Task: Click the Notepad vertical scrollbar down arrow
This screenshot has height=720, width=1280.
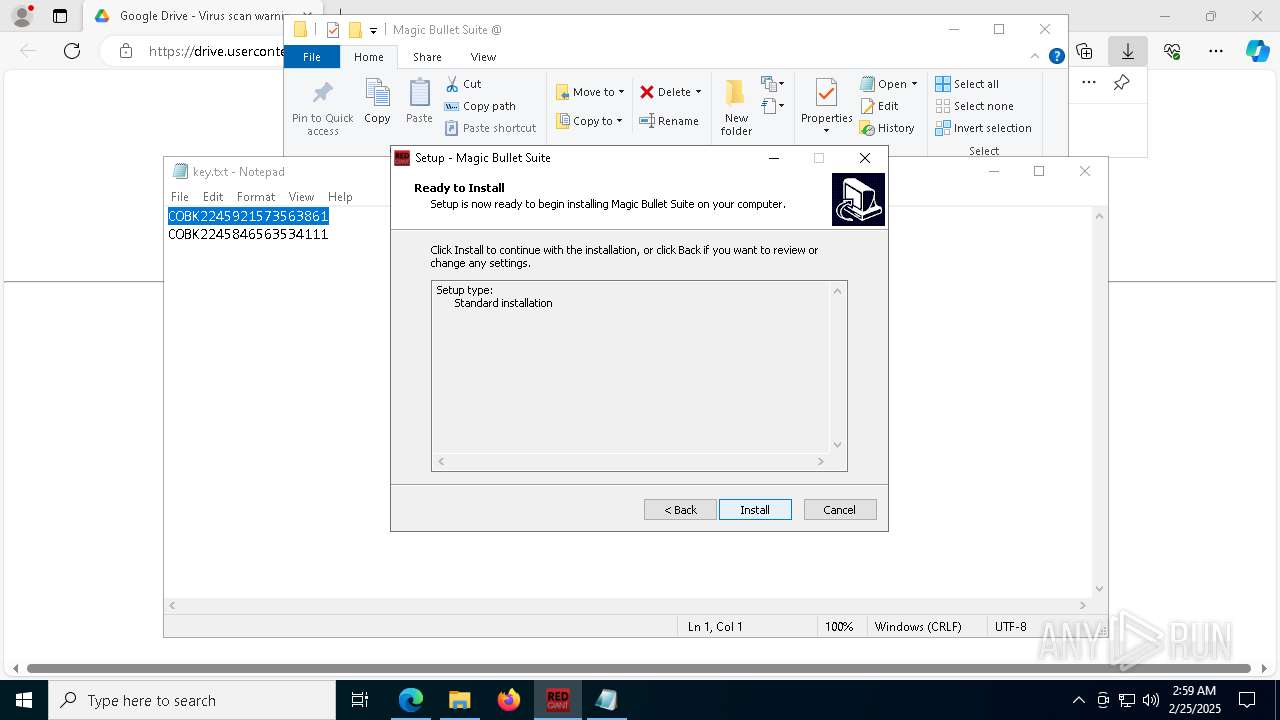Action: tap(1099, 589)
